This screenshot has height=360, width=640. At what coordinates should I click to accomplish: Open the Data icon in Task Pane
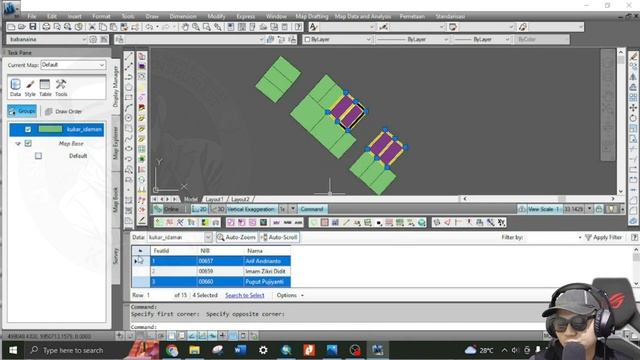pos(16,87)
